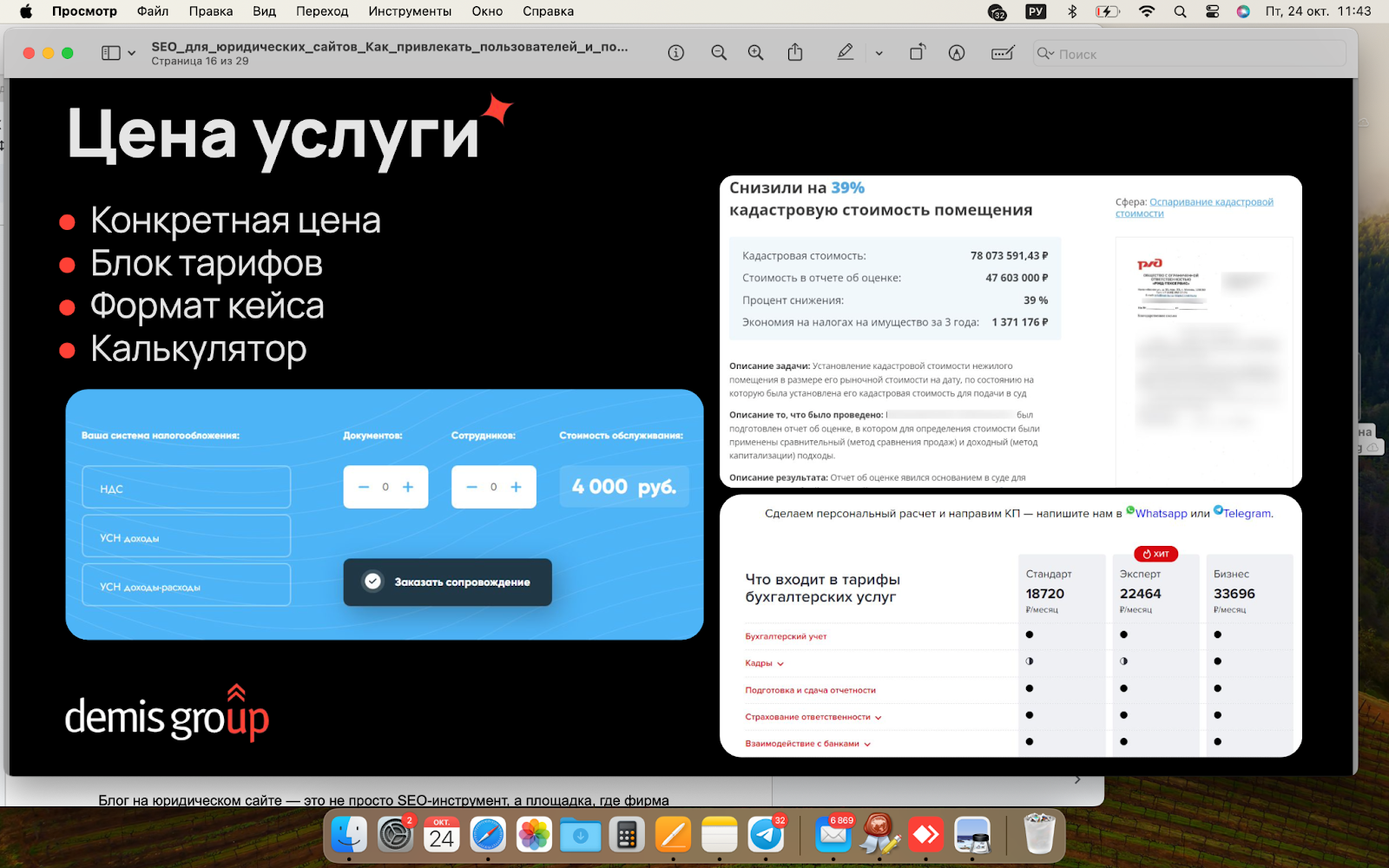
Task: Select the УСН доходы option
Action: [x=185, y=536]
